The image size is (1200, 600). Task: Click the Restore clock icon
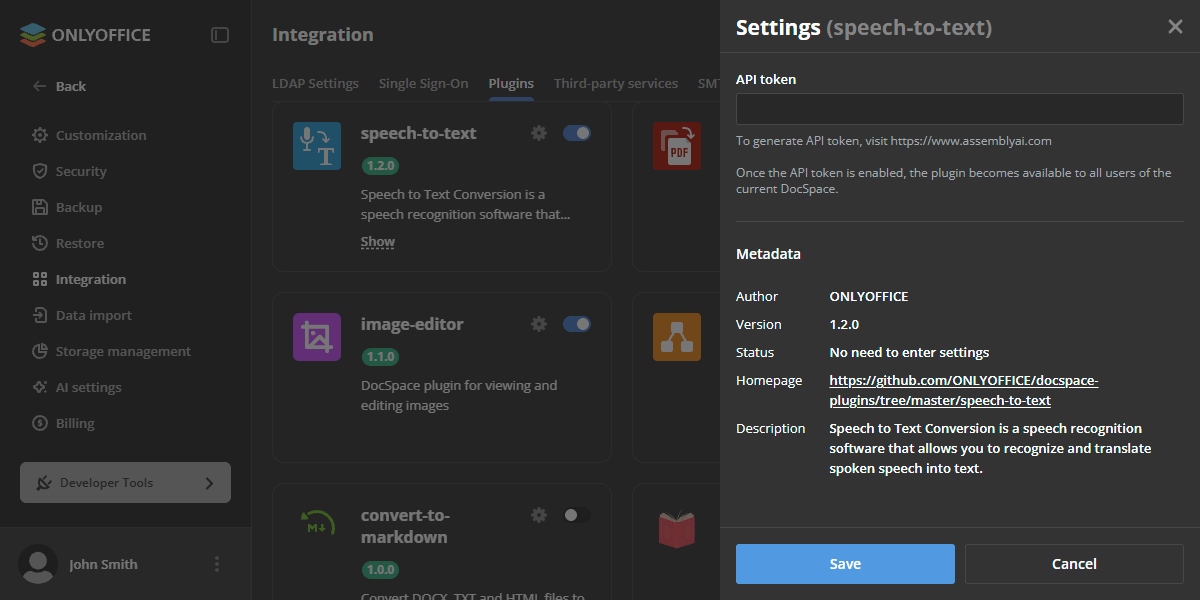click(x=40, y=243)
